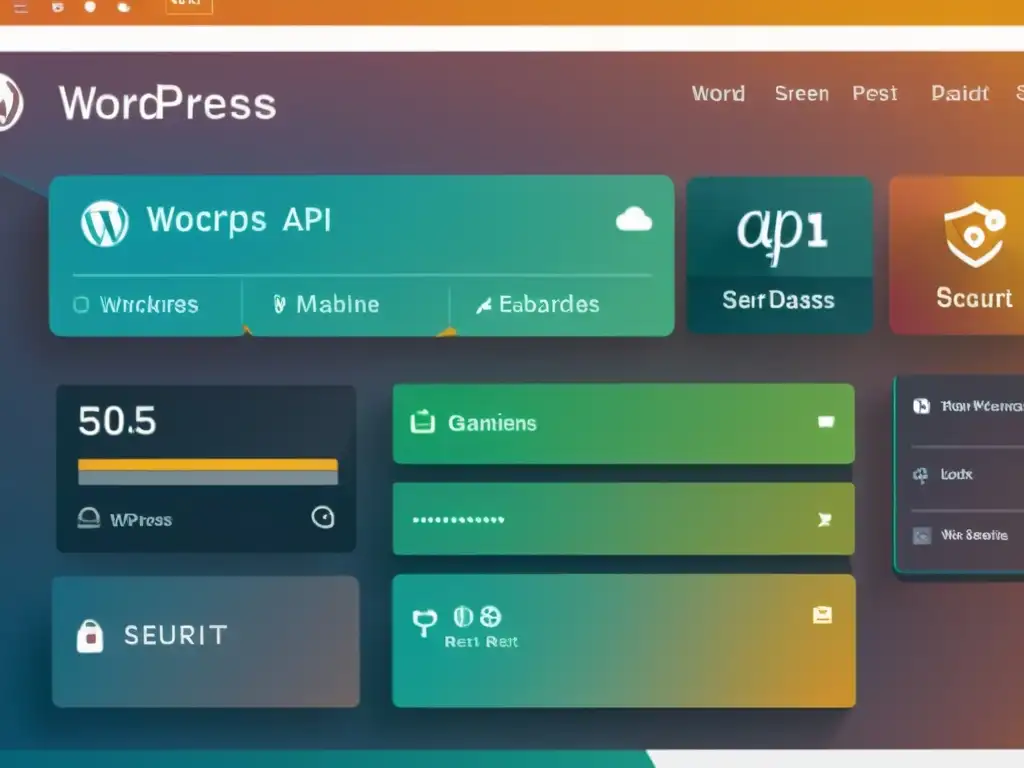Click the Gamiens bar
This screenshot has width=1024, height=768.
point(624,424)
